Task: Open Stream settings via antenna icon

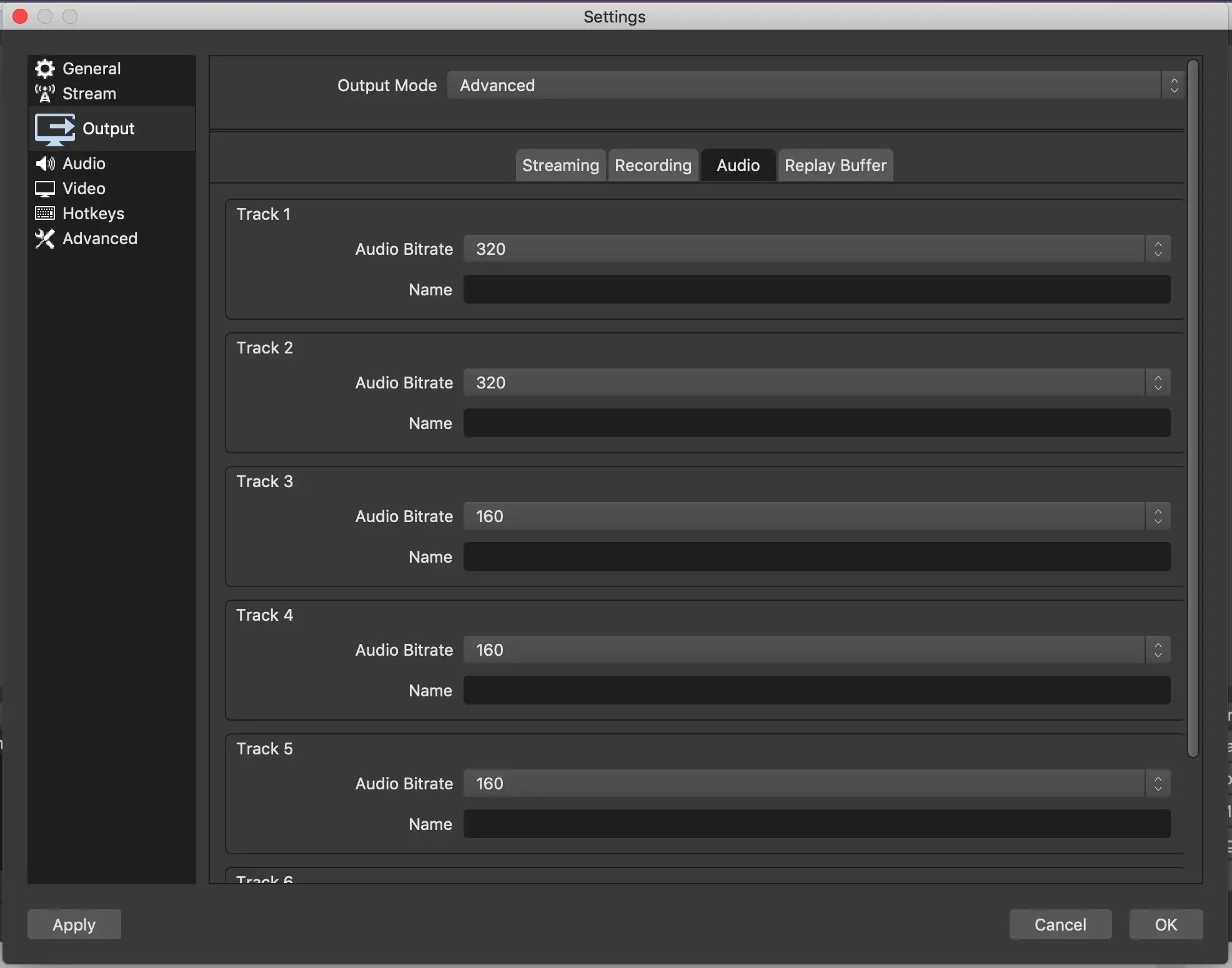Action: pyautogui.click(x=45, y=94)
